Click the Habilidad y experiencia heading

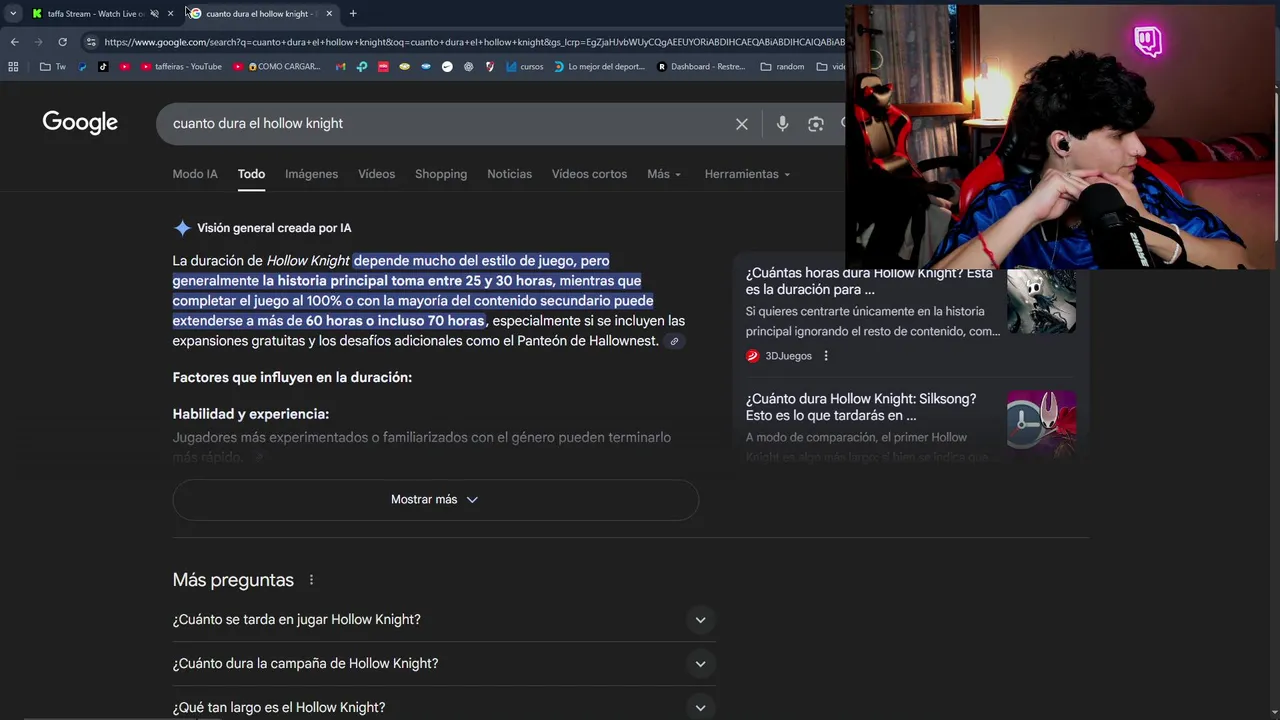(x=250, y=414)
